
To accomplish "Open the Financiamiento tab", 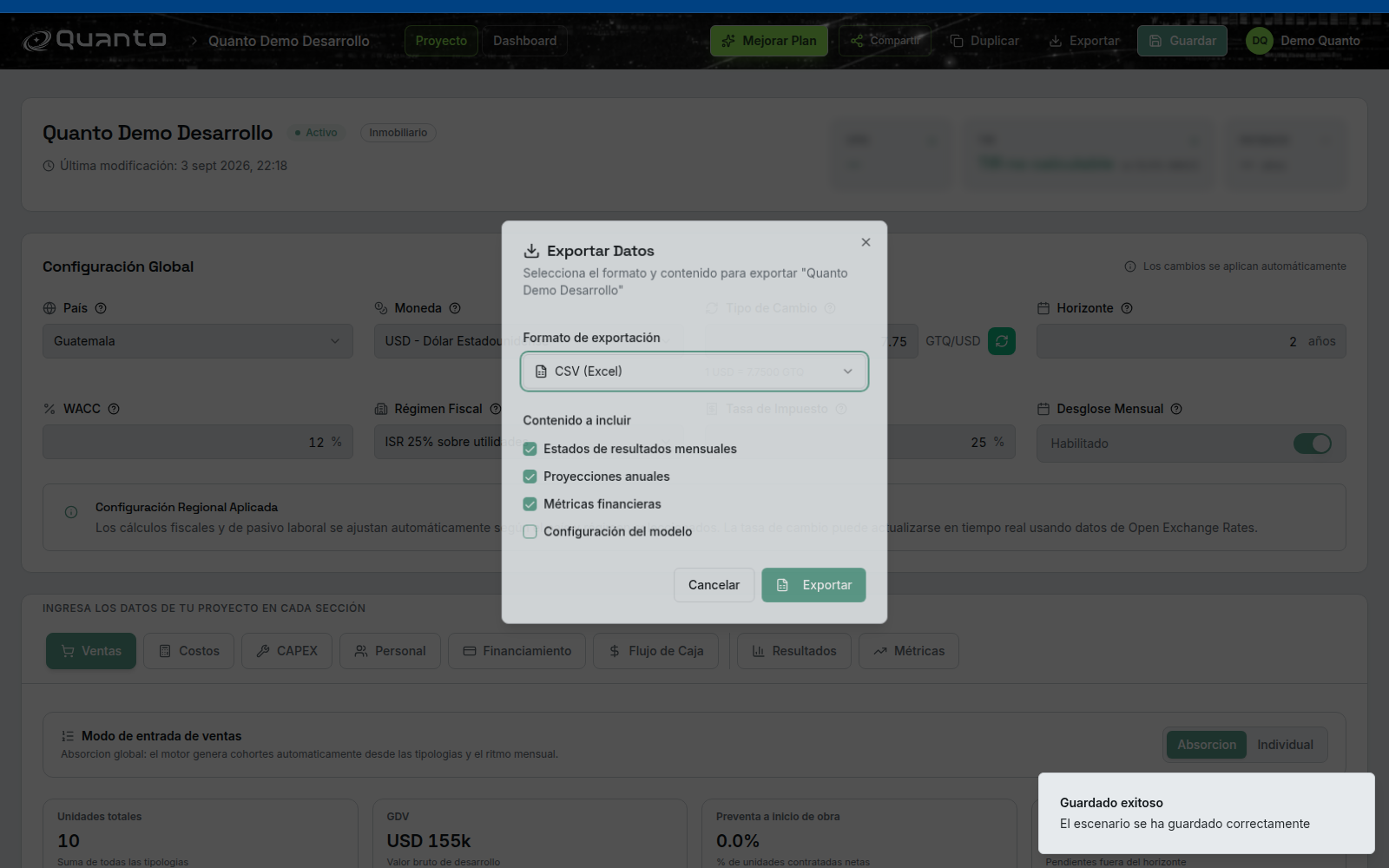I will (x=517, y=651).
